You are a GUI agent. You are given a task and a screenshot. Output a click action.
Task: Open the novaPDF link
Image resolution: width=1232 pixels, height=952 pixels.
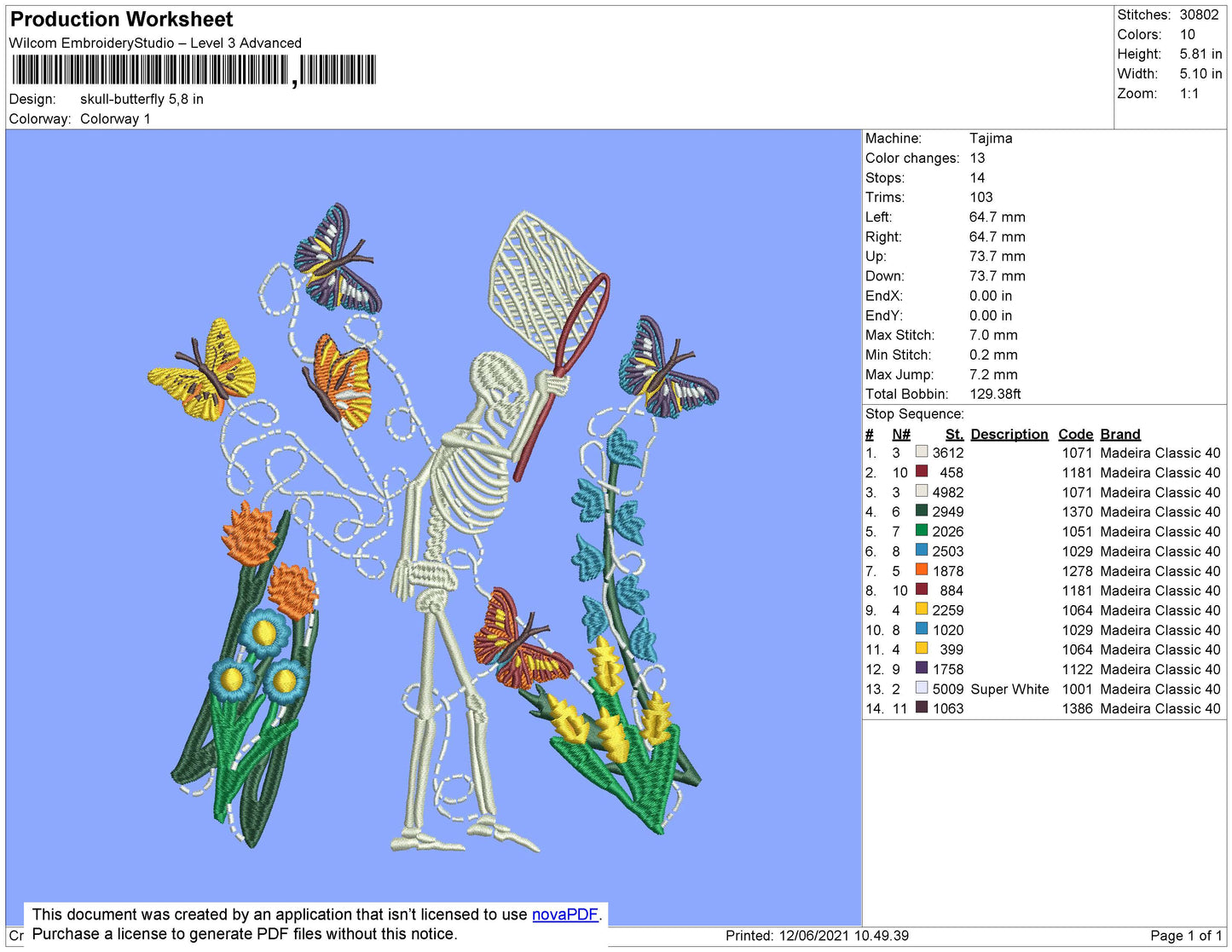(x=564, y=914)
